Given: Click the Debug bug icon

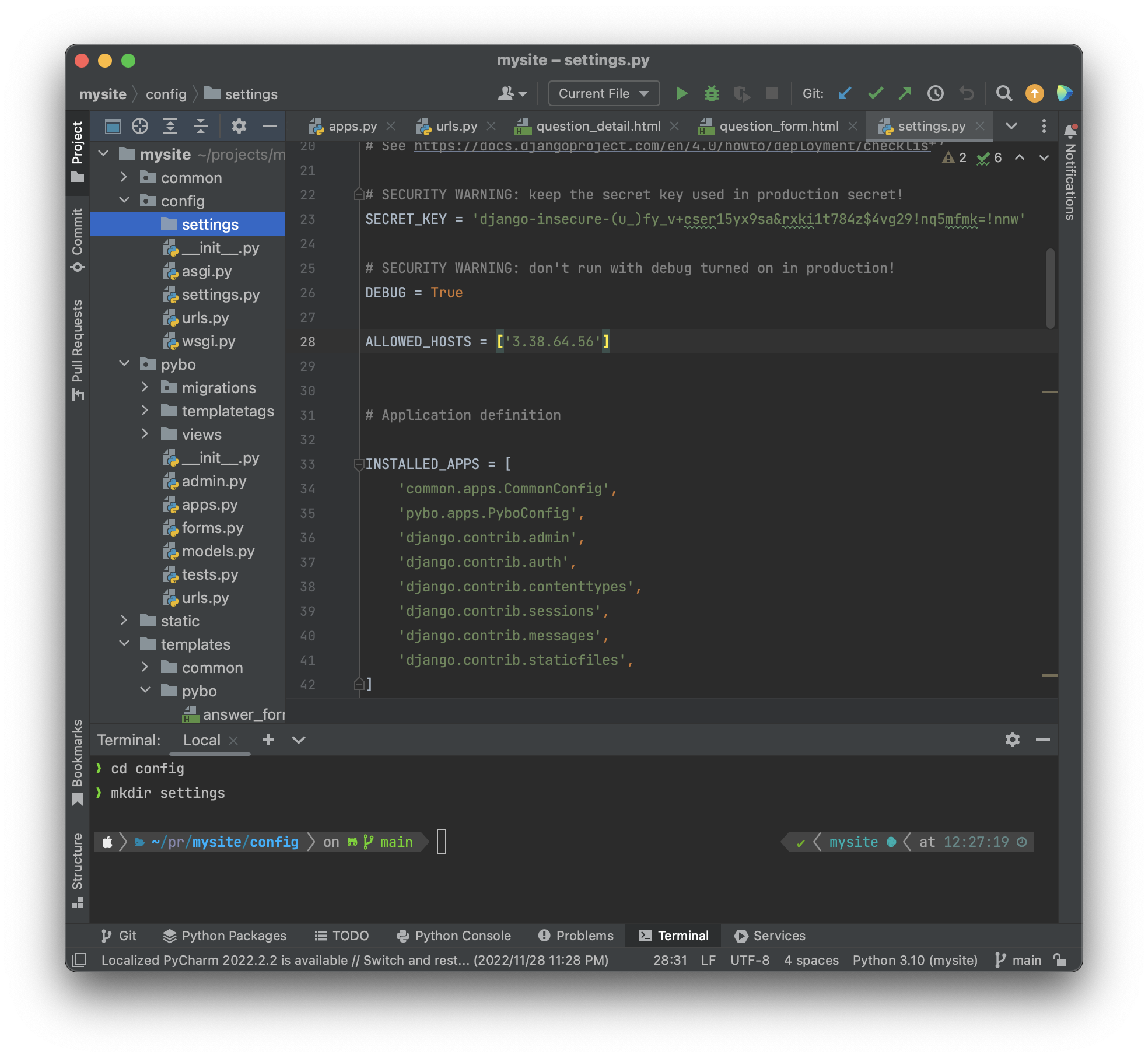Looking at the screenshot, I should click(x=711, y=93).
